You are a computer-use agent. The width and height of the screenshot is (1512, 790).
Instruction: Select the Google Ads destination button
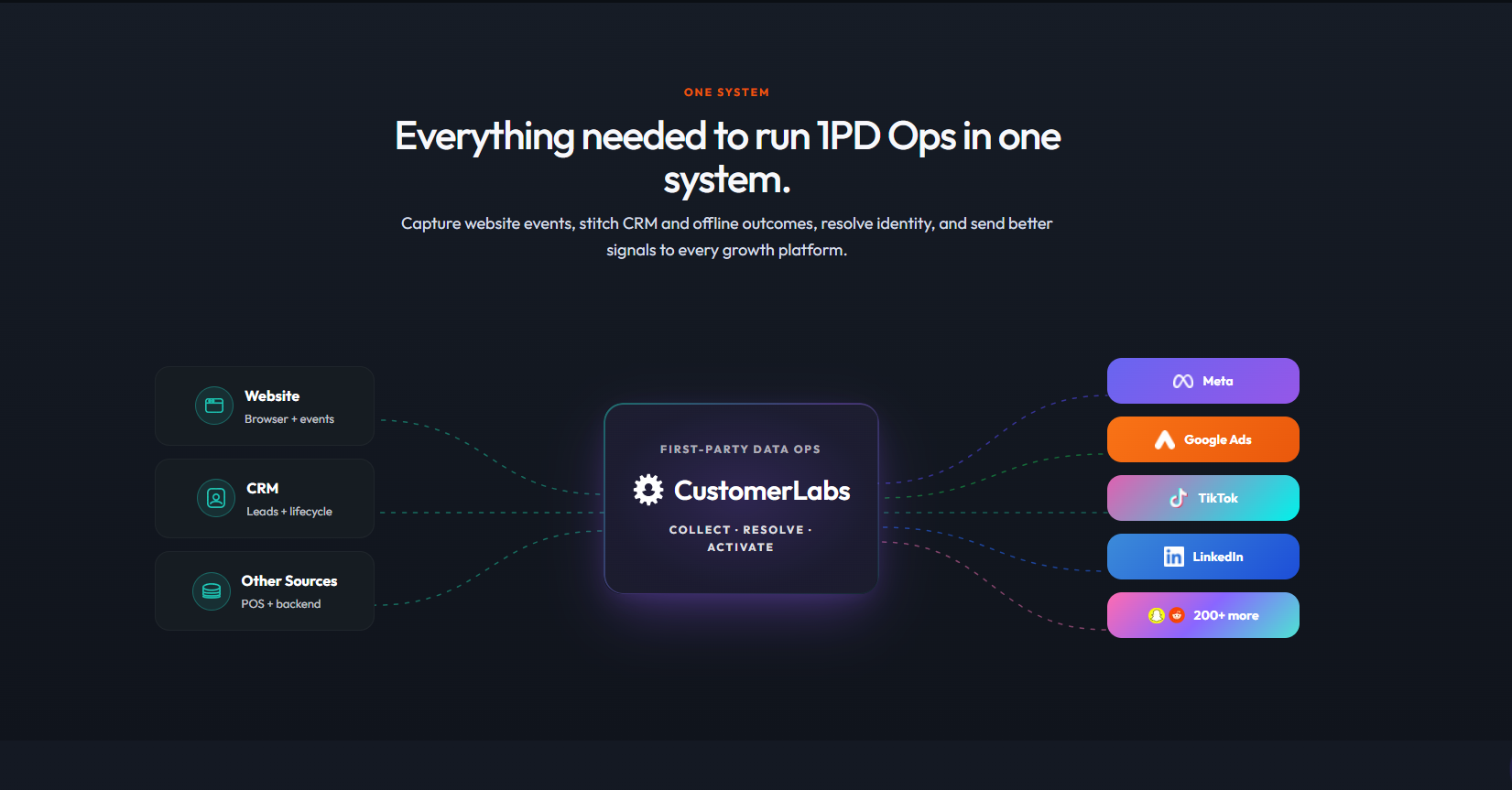point(1203,439)
